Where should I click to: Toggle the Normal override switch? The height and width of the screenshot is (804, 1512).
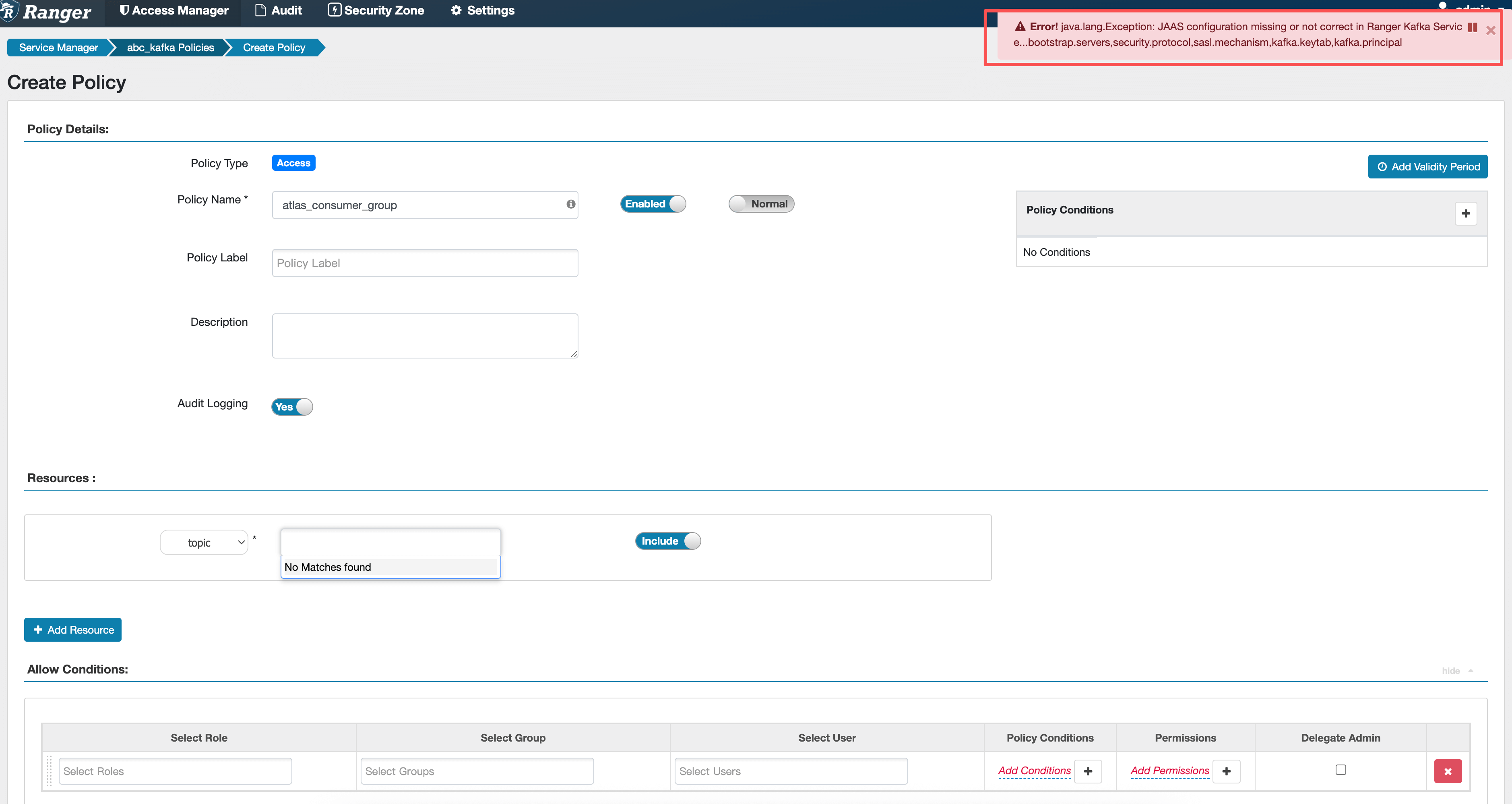(761, 204)
